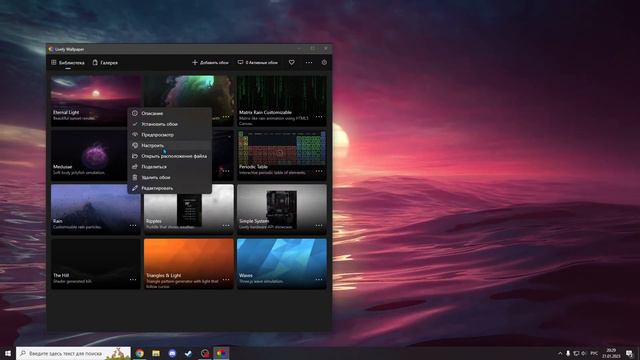
Task: Select 'Настроить' from the context menu
Action: (x=170, y=145)
